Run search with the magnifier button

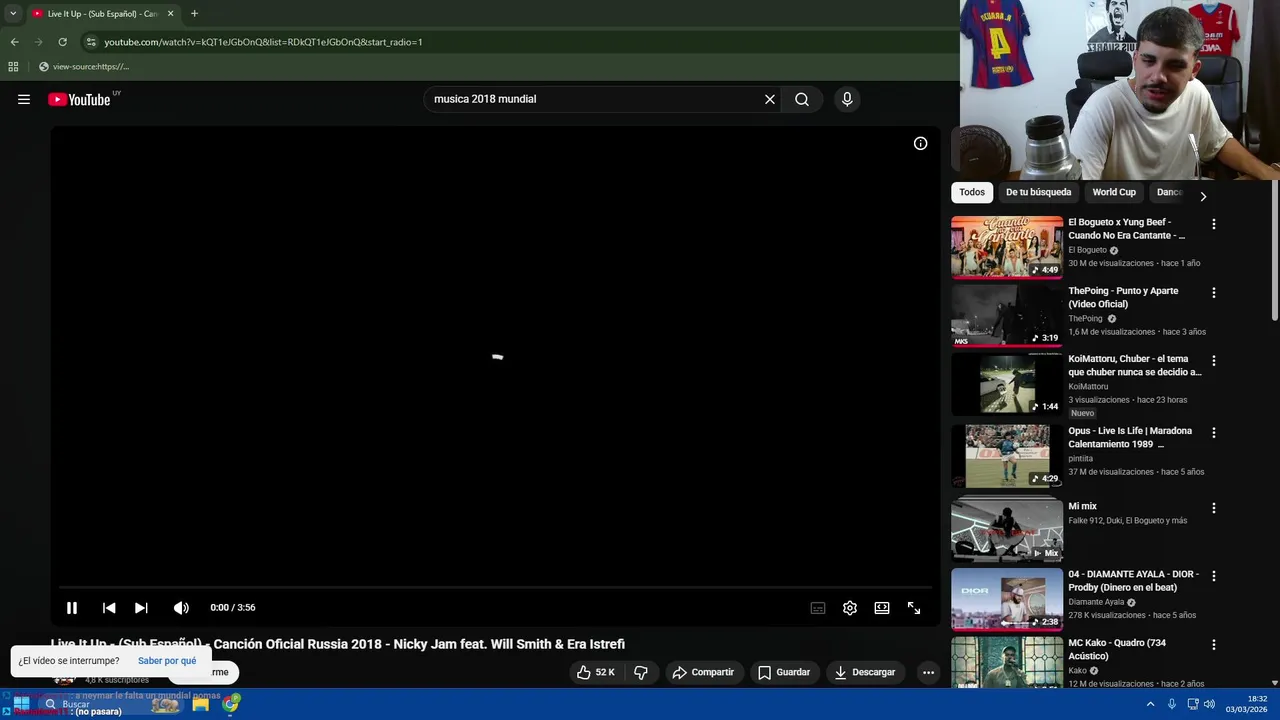coord(802,99)
